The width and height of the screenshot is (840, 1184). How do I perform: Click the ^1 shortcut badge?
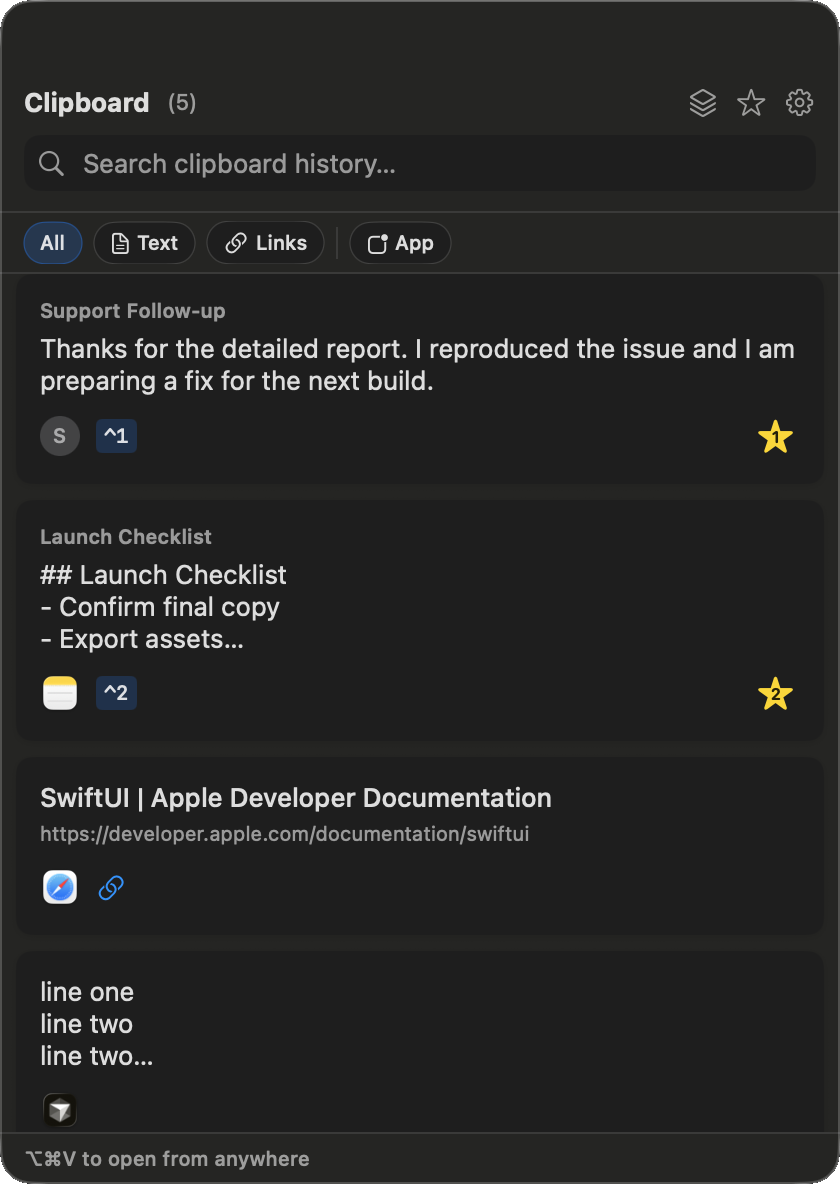tap(116, 436)
